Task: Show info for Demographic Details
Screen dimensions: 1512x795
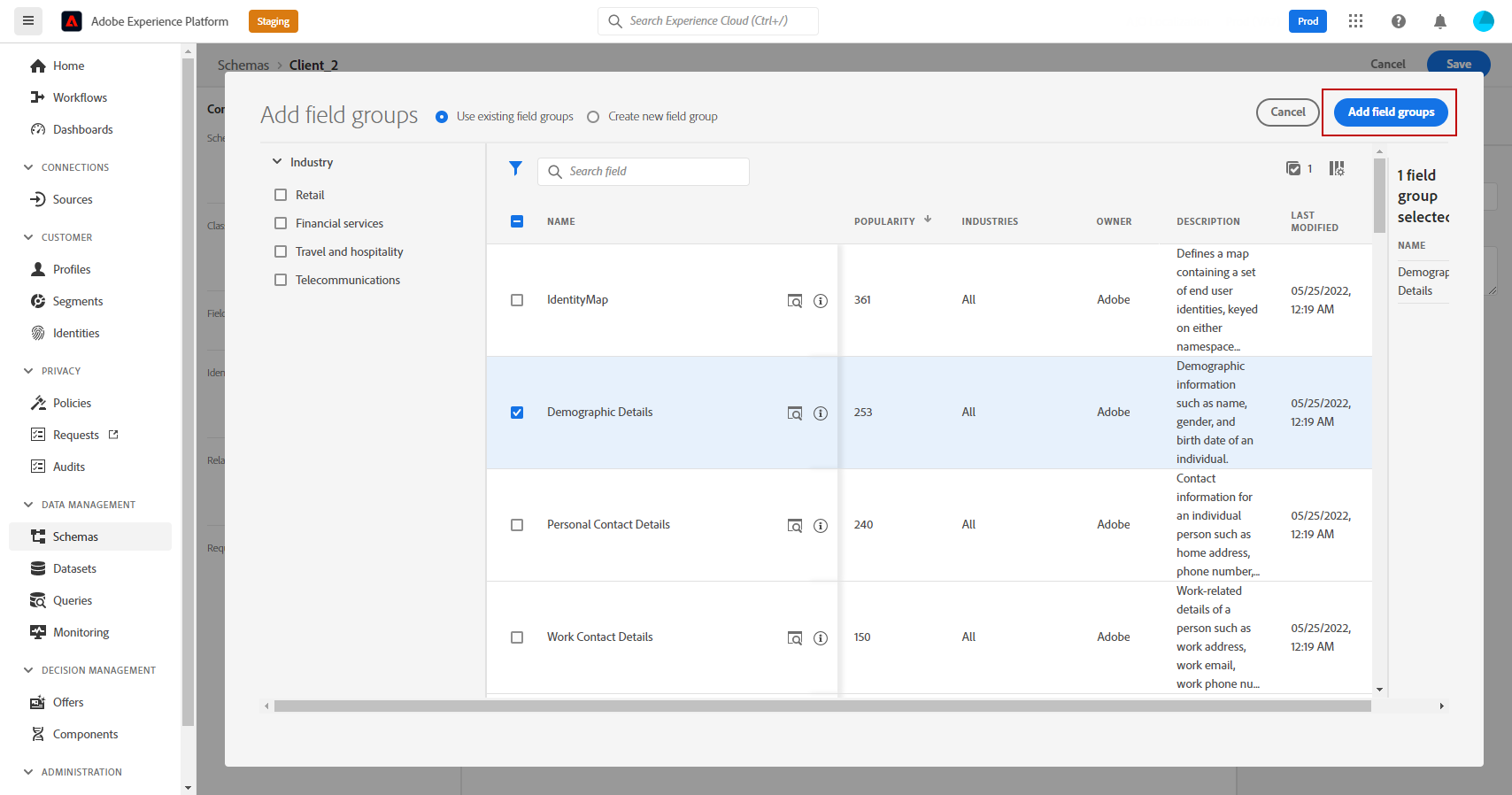Action: pos(821,413)
